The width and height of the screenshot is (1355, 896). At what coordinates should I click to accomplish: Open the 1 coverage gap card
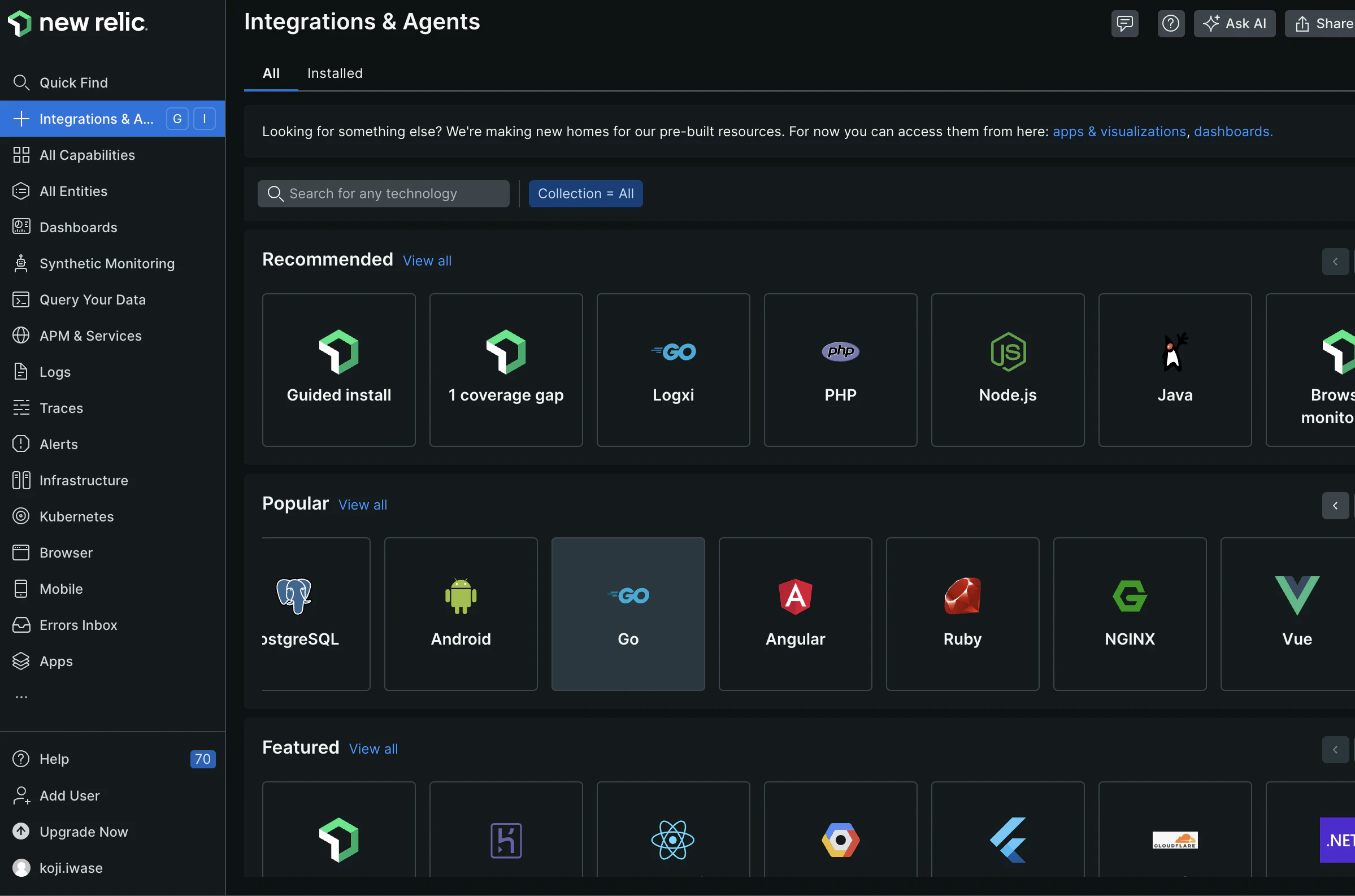pyautogui.click(x=506, y=370)
